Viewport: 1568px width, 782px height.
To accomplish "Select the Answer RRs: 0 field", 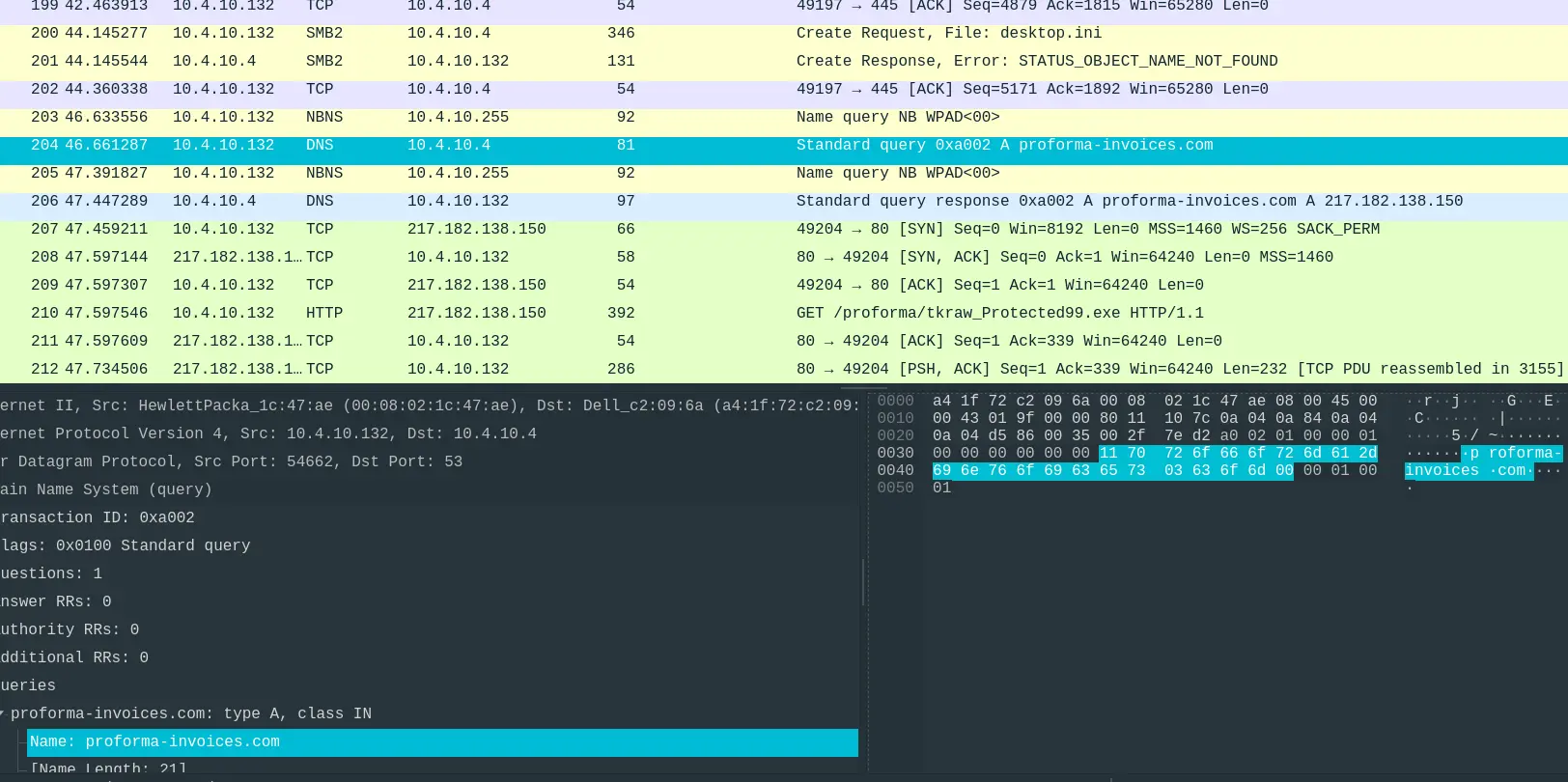I will pos(56,601).
